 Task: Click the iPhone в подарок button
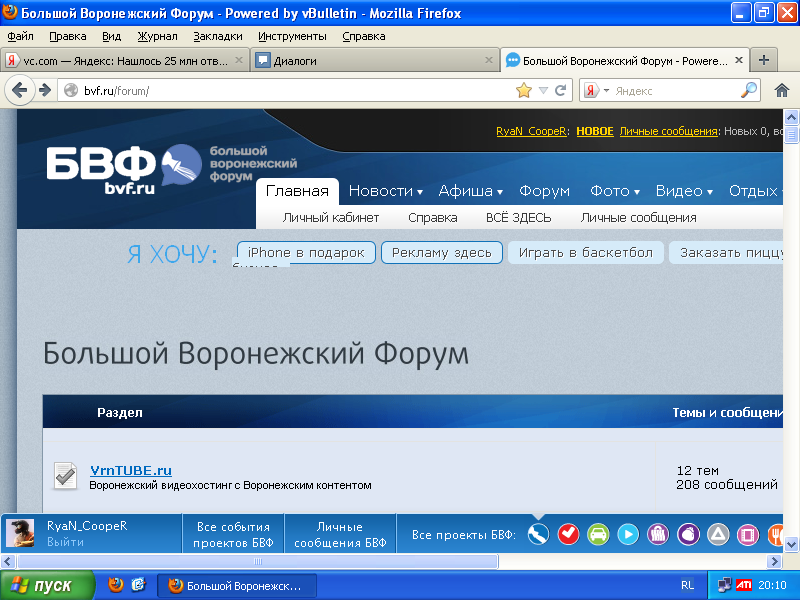pos(306,253)
